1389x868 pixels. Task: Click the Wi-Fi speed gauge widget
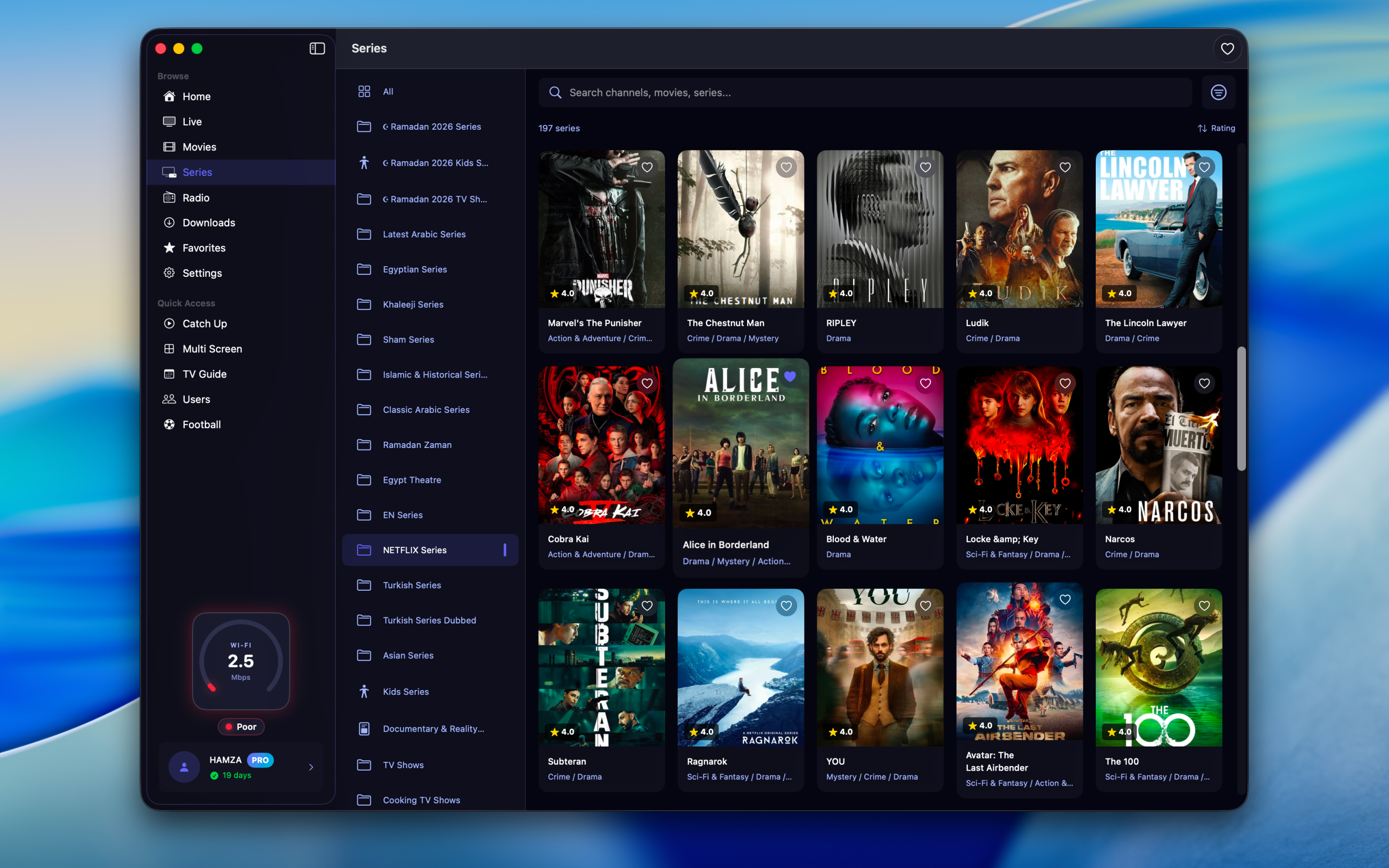tap(241, 661)
